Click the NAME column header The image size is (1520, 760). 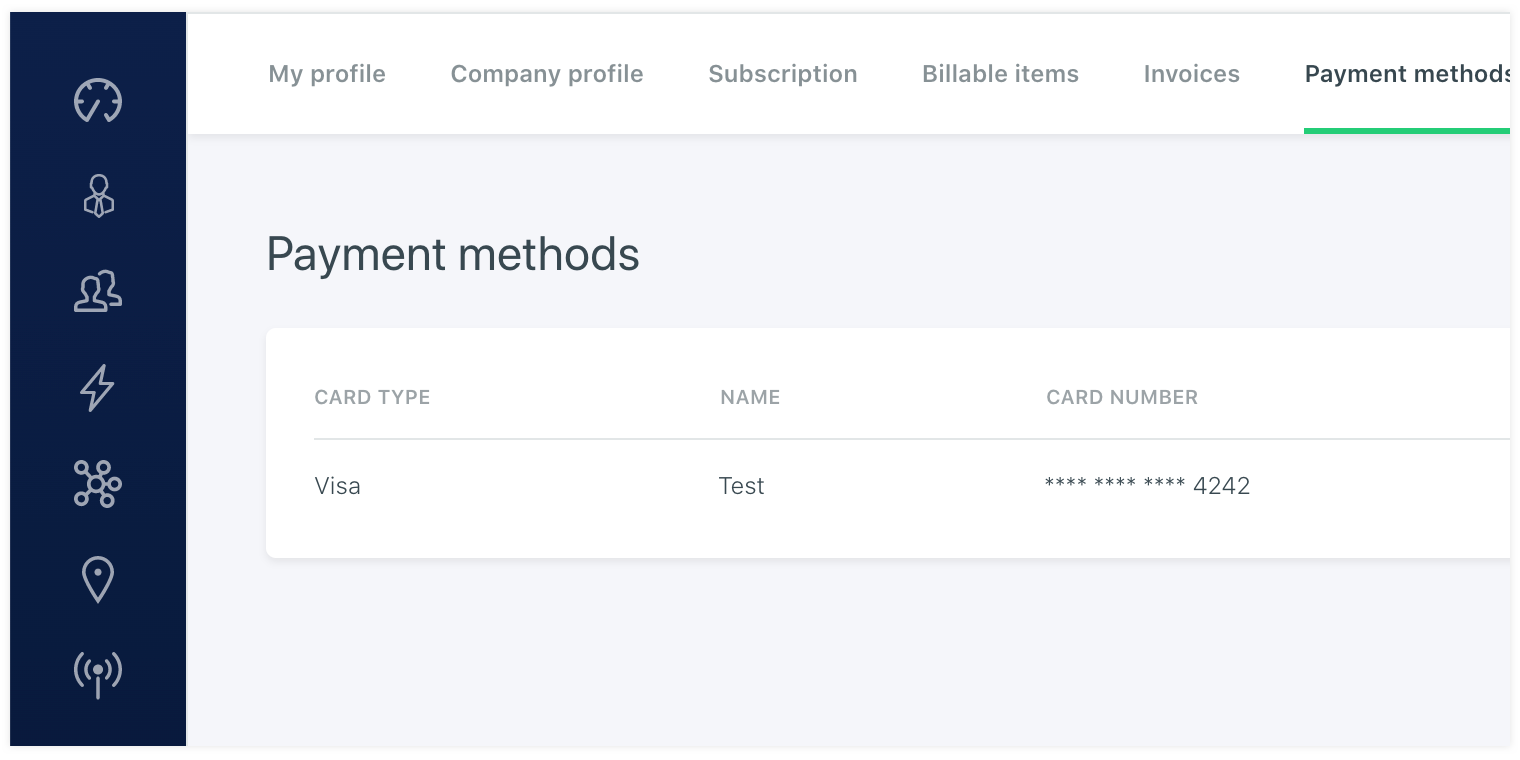point(750,397)
